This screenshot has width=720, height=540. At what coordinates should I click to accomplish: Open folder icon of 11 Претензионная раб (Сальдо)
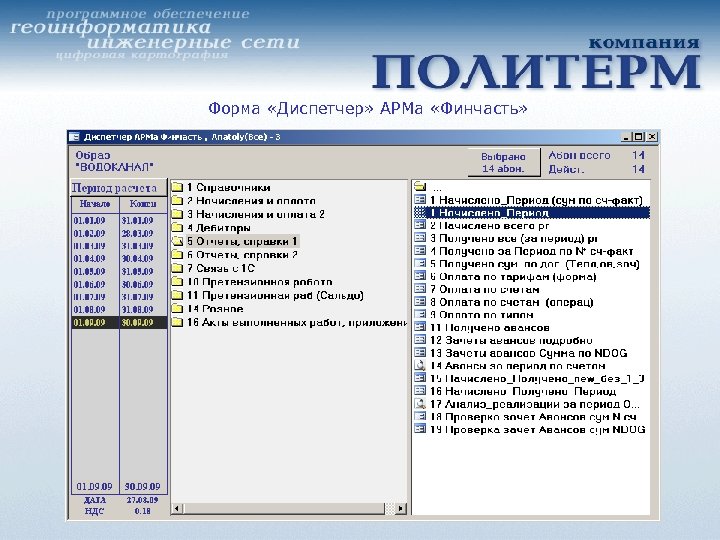point(177,295)
